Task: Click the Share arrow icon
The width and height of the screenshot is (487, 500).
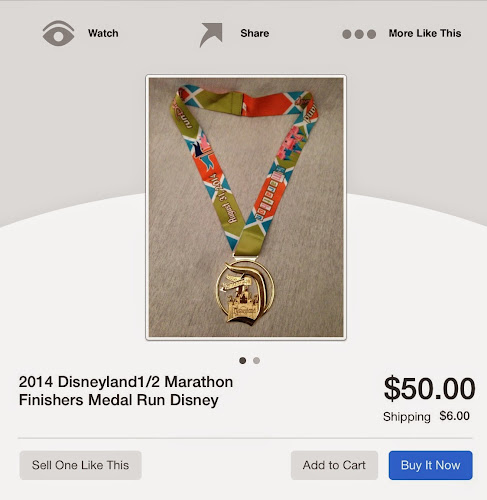Action: pos(211,35)
